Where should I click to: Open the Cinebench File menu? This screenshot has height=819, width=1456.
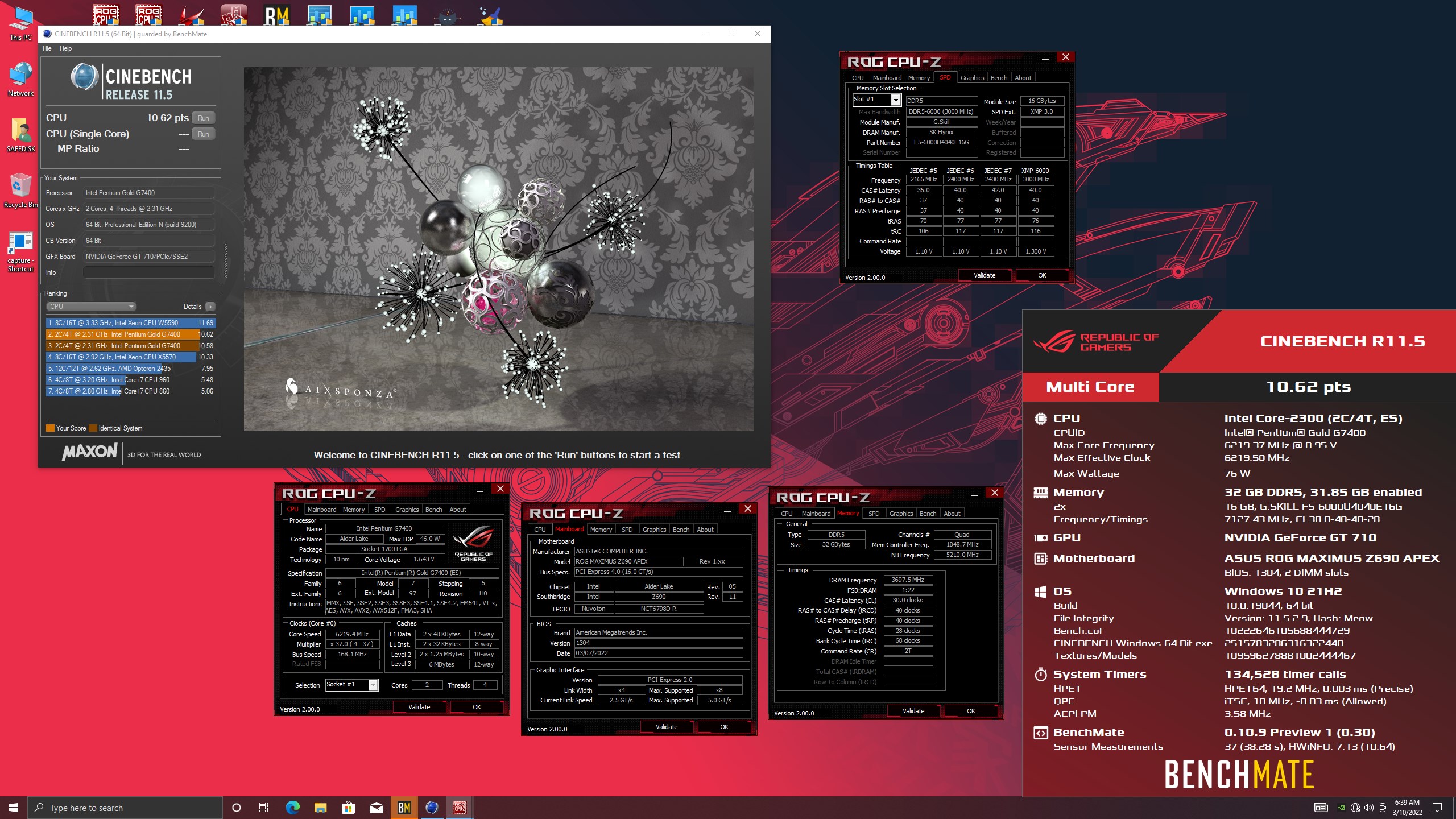coord(47,48)
